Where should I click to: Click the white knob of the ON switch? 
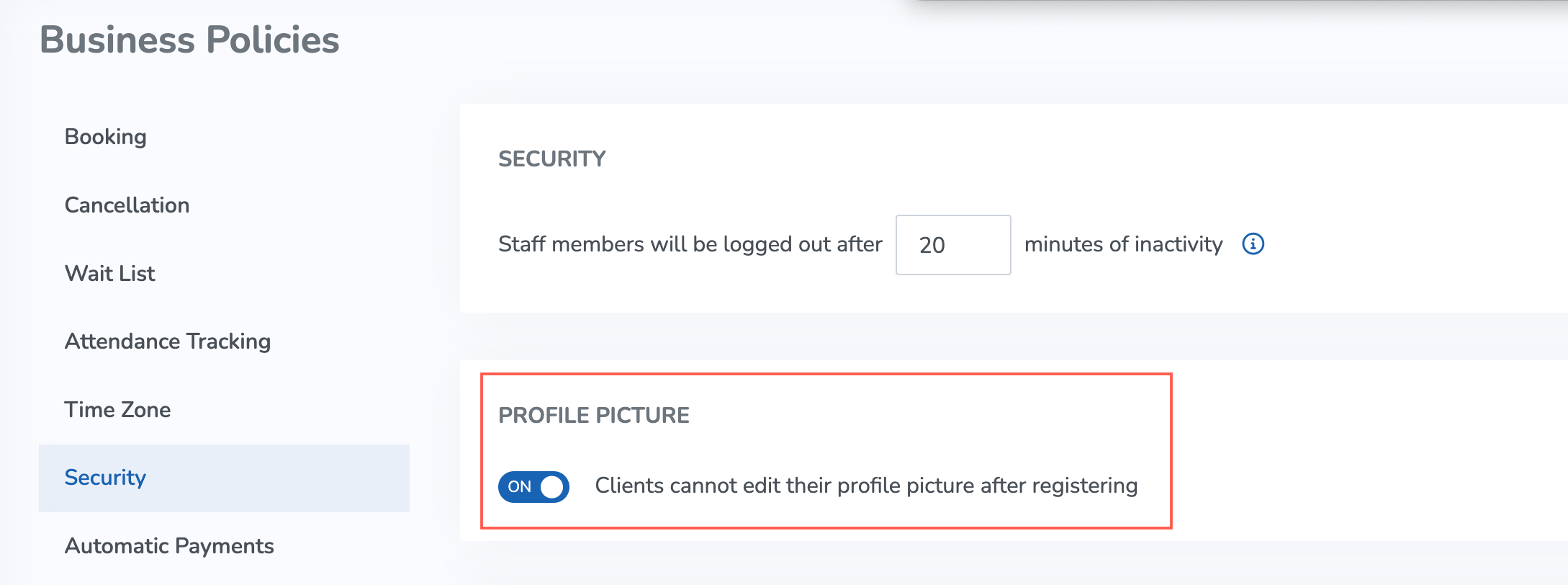coord(551,487)
